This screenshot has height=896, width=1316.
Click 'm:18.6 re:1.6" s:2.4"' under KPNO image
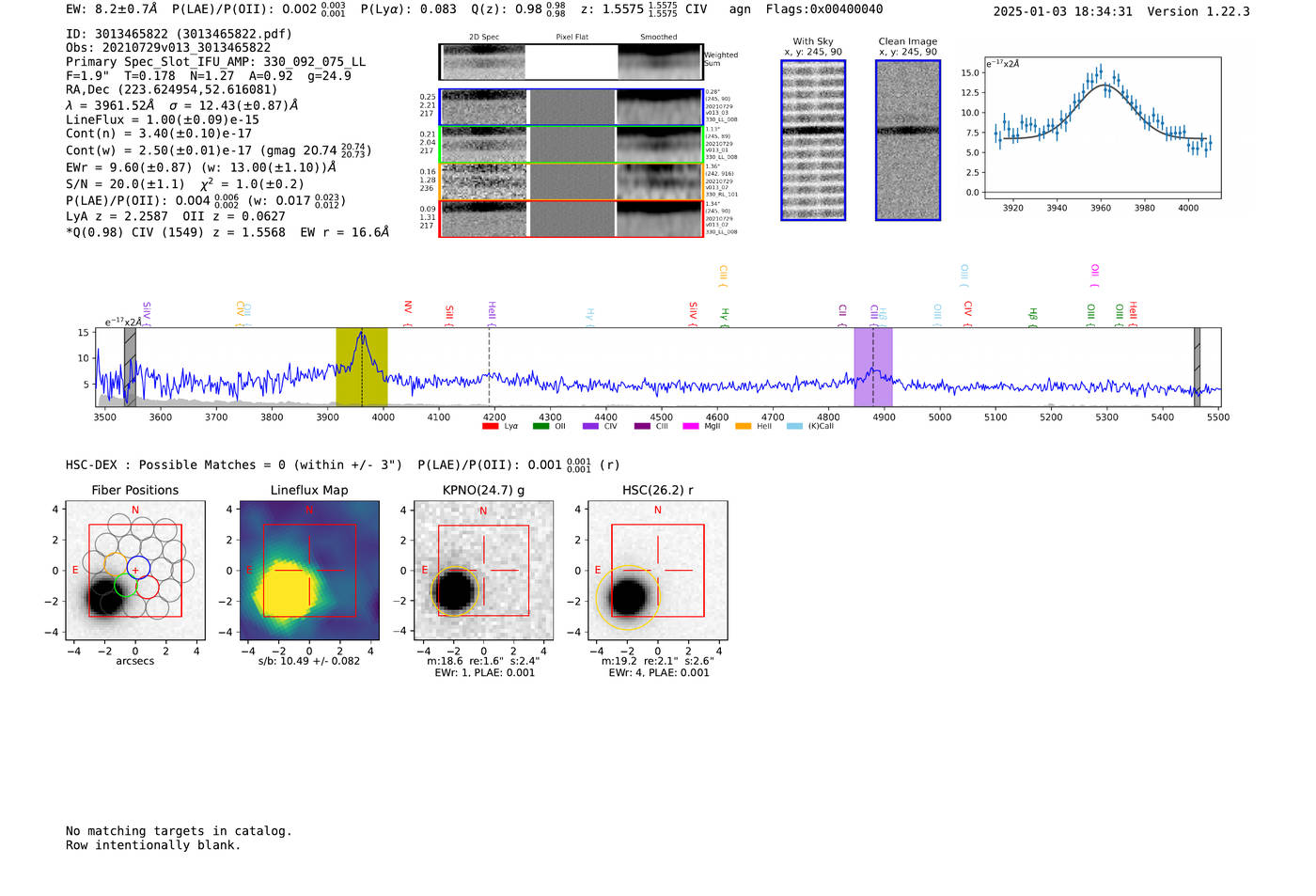coord(483,661)
